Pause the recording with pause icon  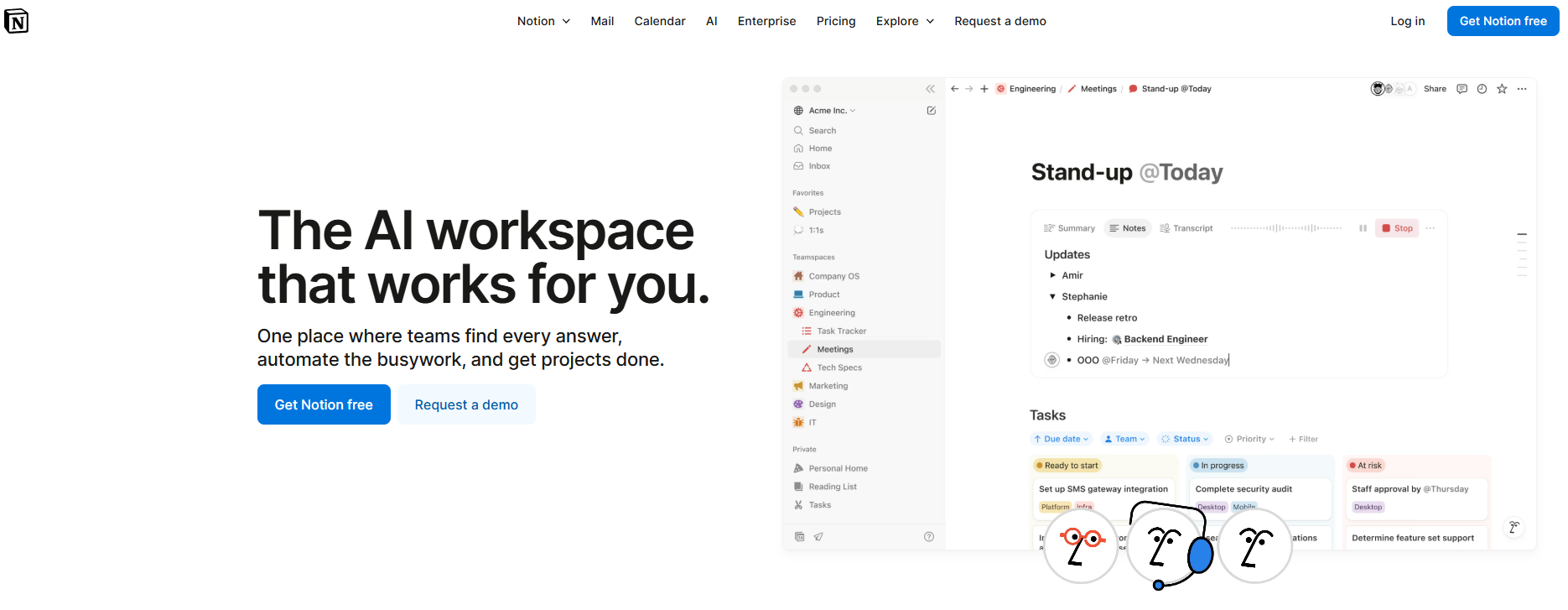click(x=1363, y=228)
